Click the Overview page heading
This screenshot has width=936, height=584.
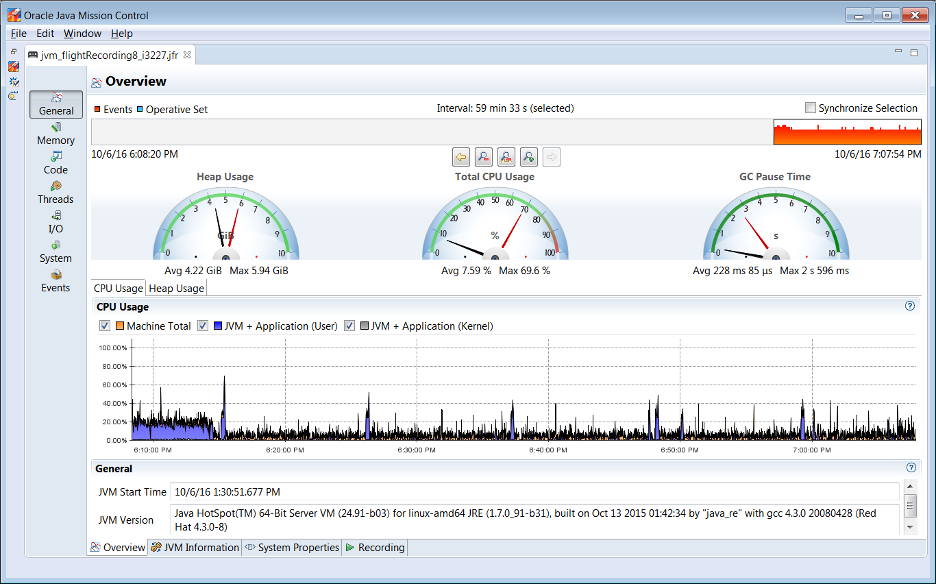[136, 81]
